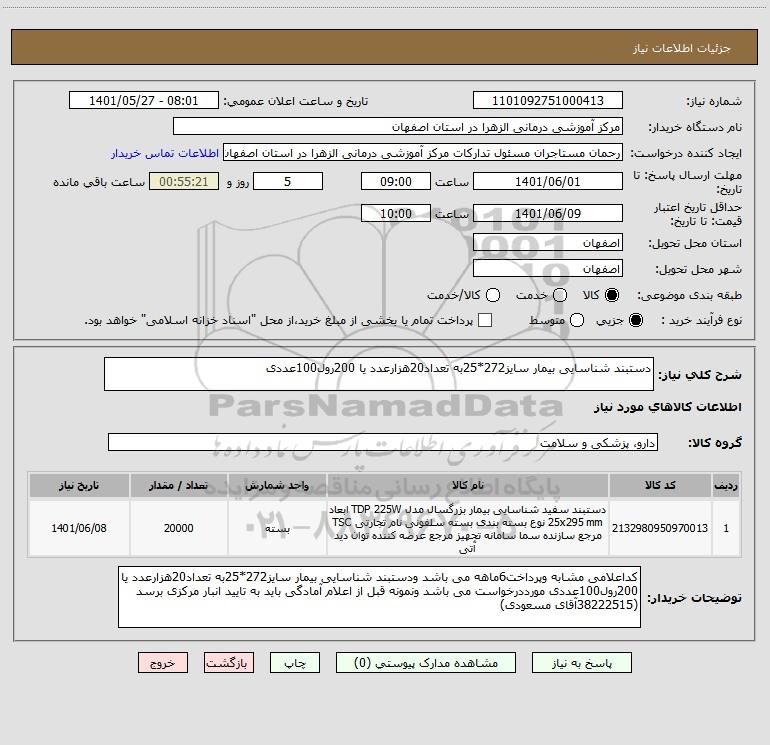Click the واحد شمارش column header
Viewport: 770px width, 745px height.
(x=277, y=486)
